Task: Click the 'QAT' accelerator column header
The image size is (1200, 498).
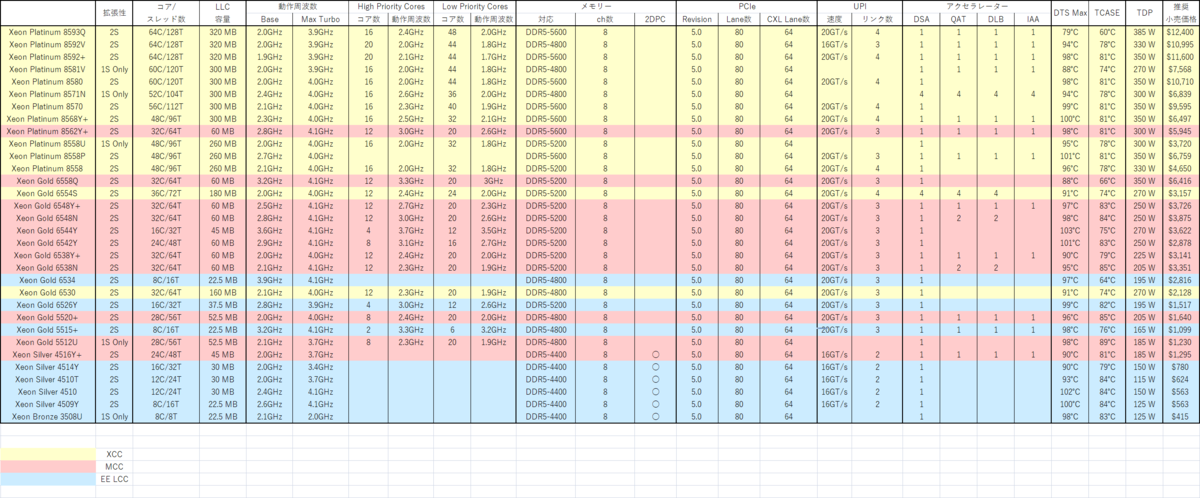Action: tap(958, 19)
